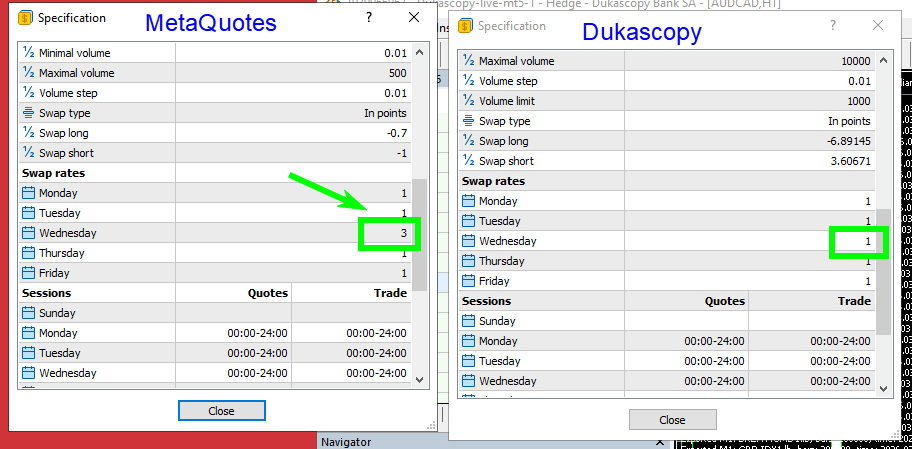The width and height of the screenshot is (912, 449).
Task: Select the Wednesday swap rate value 3
Action: point(390,233)
